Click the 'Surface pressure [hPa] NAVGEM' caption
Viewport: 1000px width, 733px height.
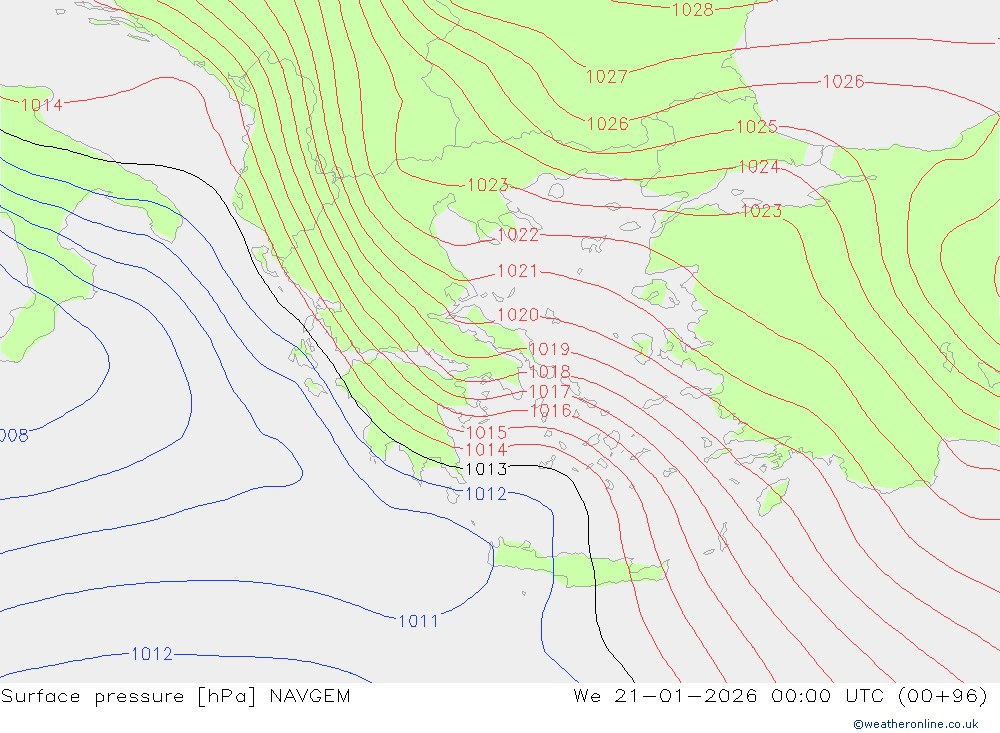pos(175,696)
